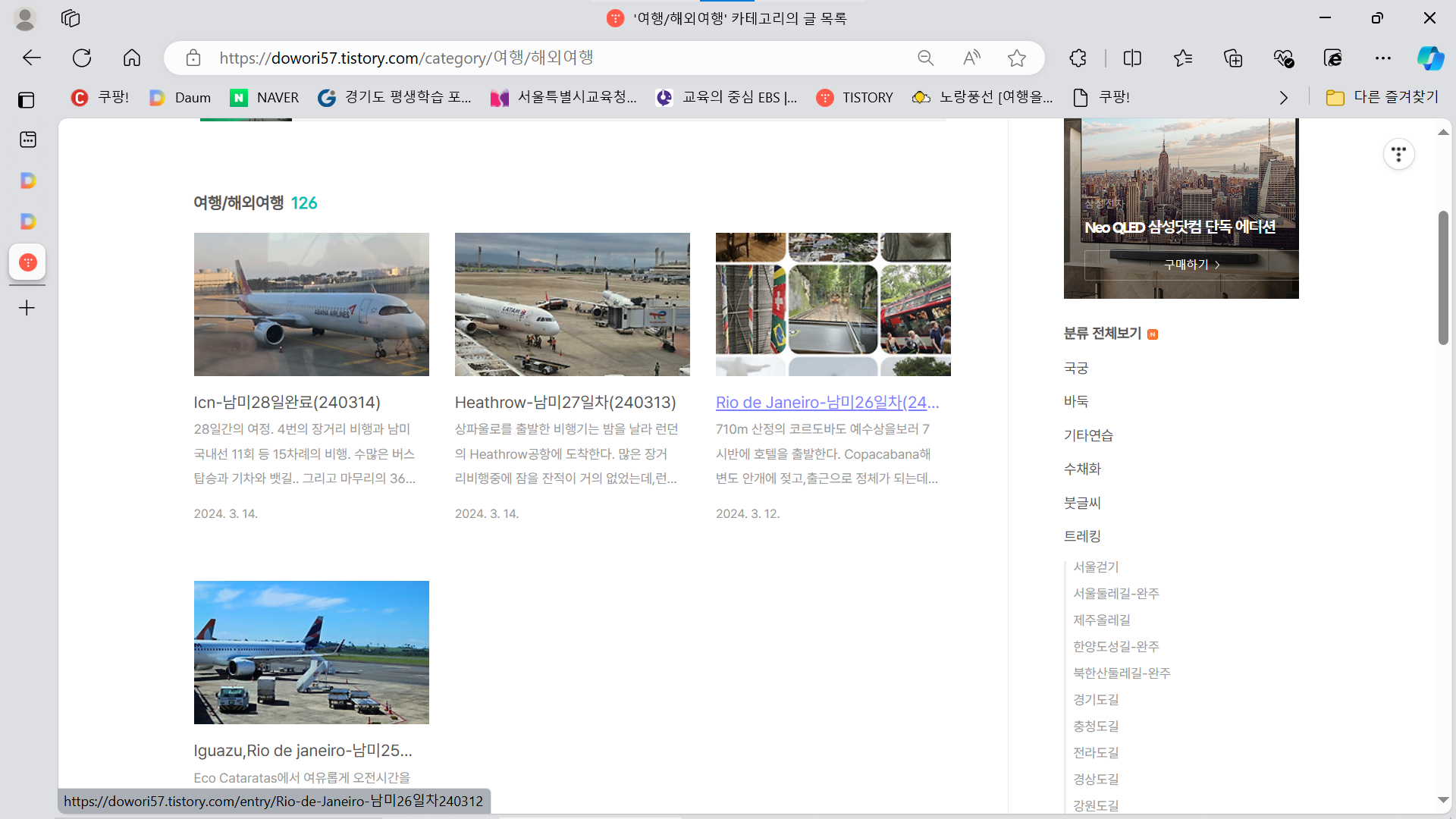Screen dimensions: 1456x819
Task: Expand hidden bookmarks chevron
Action: click(1283, 97)
